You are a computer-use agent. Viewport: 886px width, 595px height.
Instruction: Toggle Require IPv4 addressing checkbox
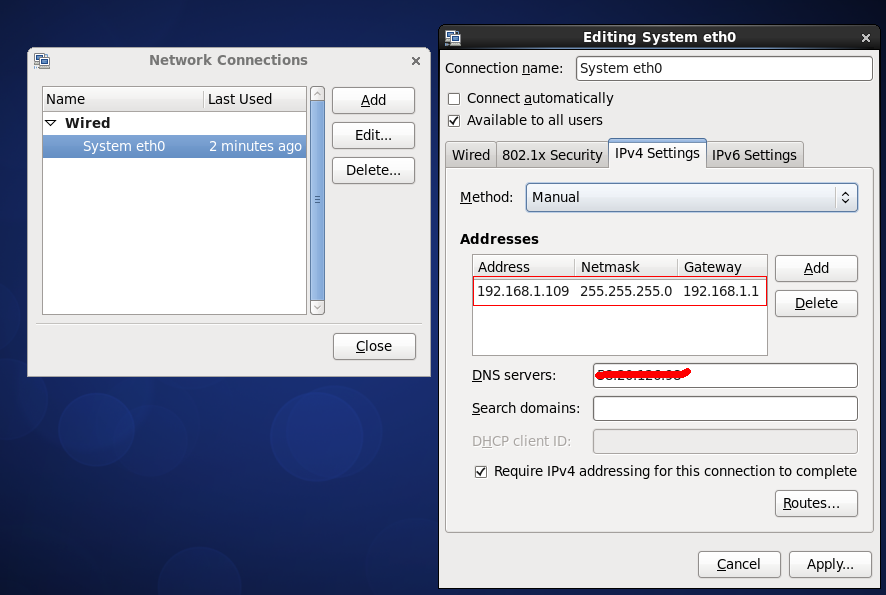[x=481, y=472]
